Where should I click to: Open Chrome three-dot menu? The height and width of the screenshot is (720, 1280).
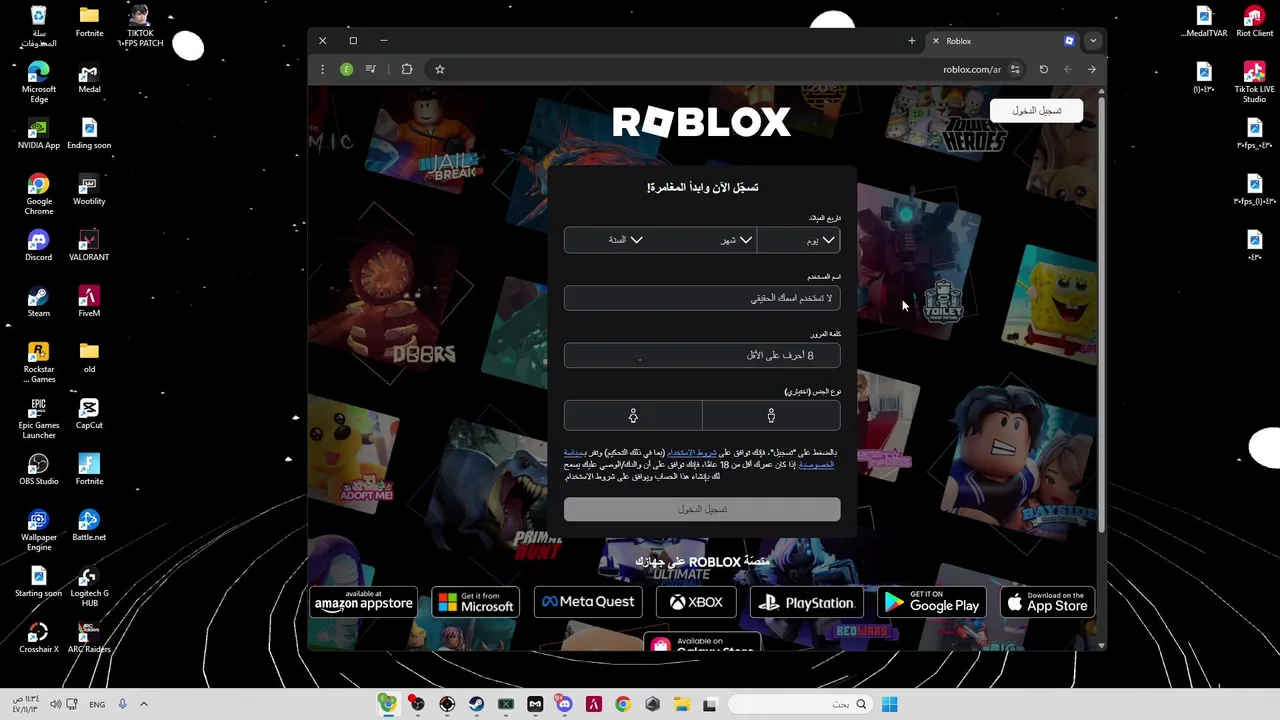point(322,69)
